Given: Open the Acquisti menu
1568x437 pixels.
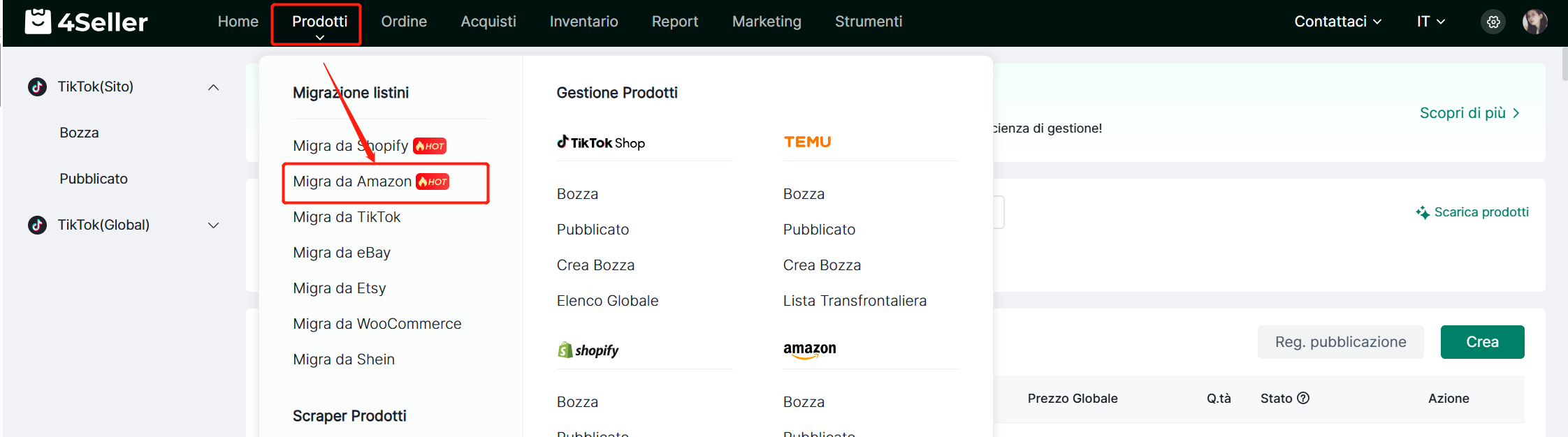Looking at the screenshot, I should [x=488, y=22].
